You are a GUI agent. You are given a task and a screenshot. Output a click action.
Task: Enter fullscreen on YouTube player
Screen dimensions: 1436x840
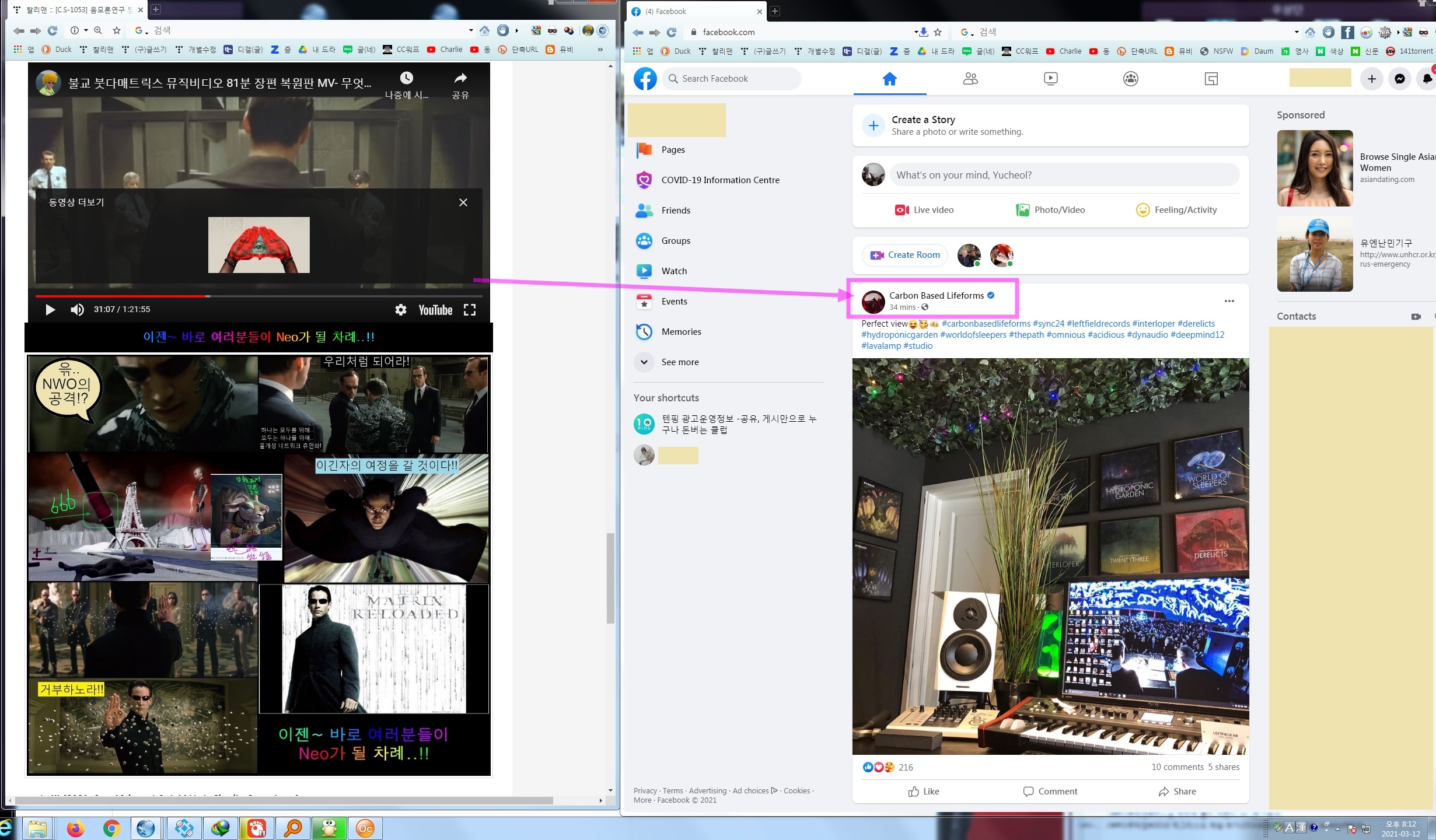pyautogui.click(x=470, y=310)
